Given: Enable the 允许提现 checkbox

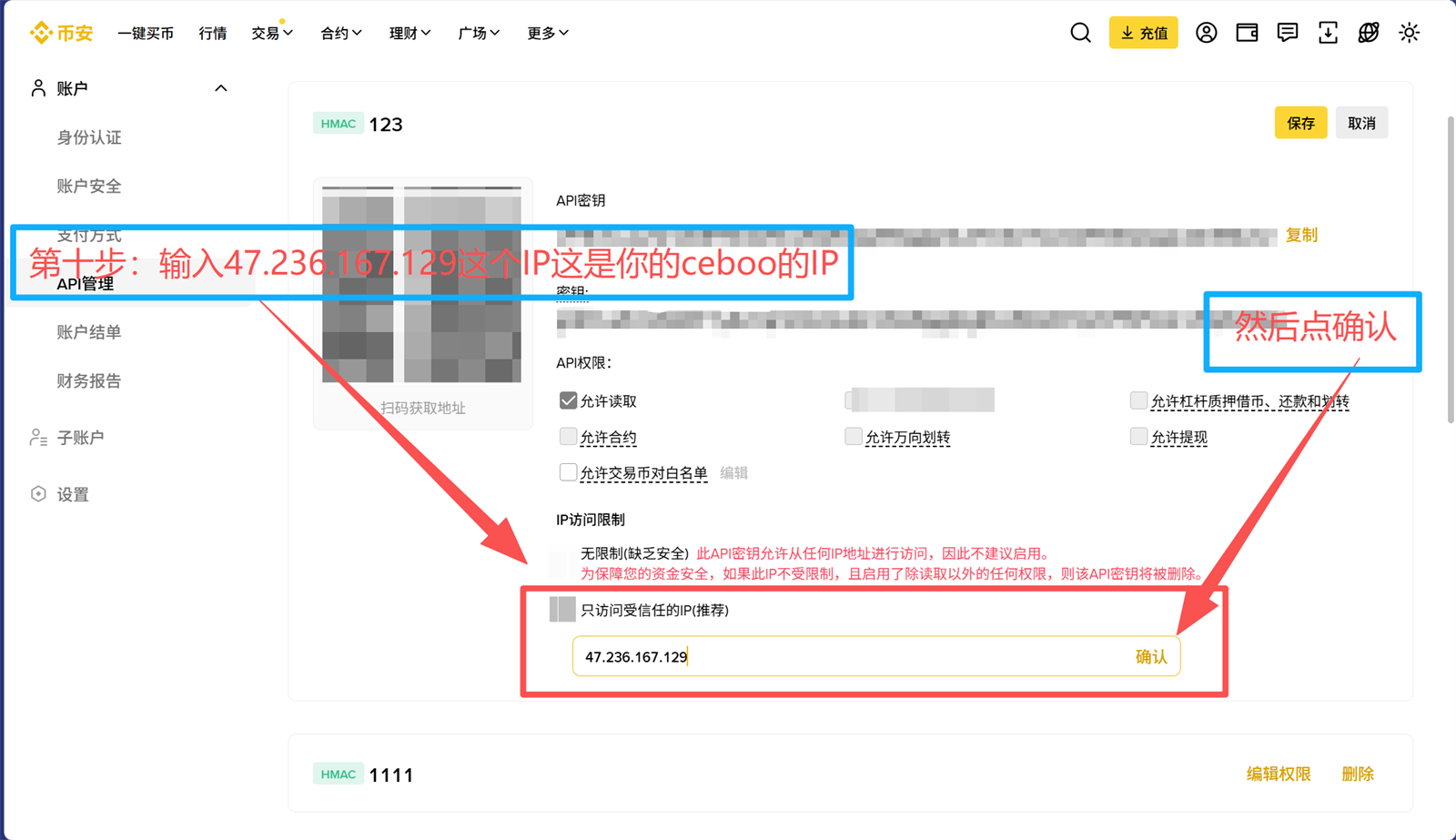Looking at the screenshot, I should 1138,437.
